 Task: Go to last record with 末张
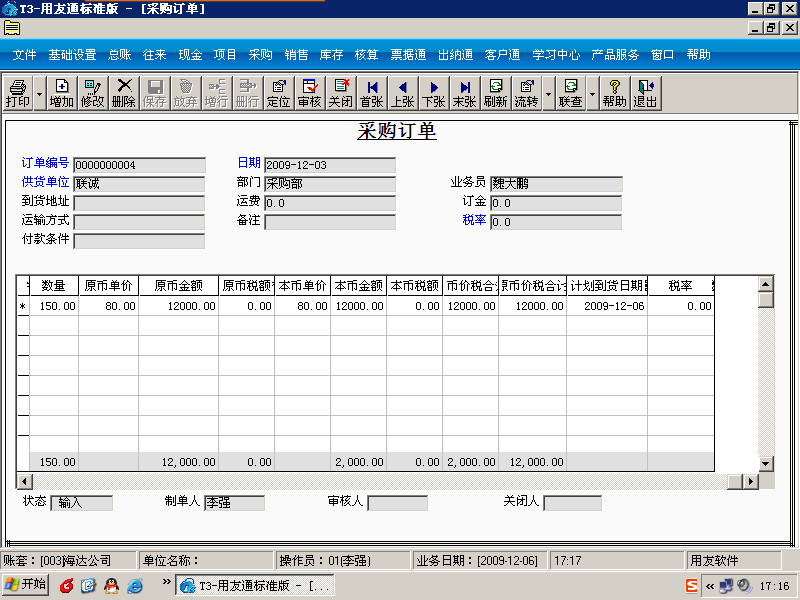coord(464,93)
